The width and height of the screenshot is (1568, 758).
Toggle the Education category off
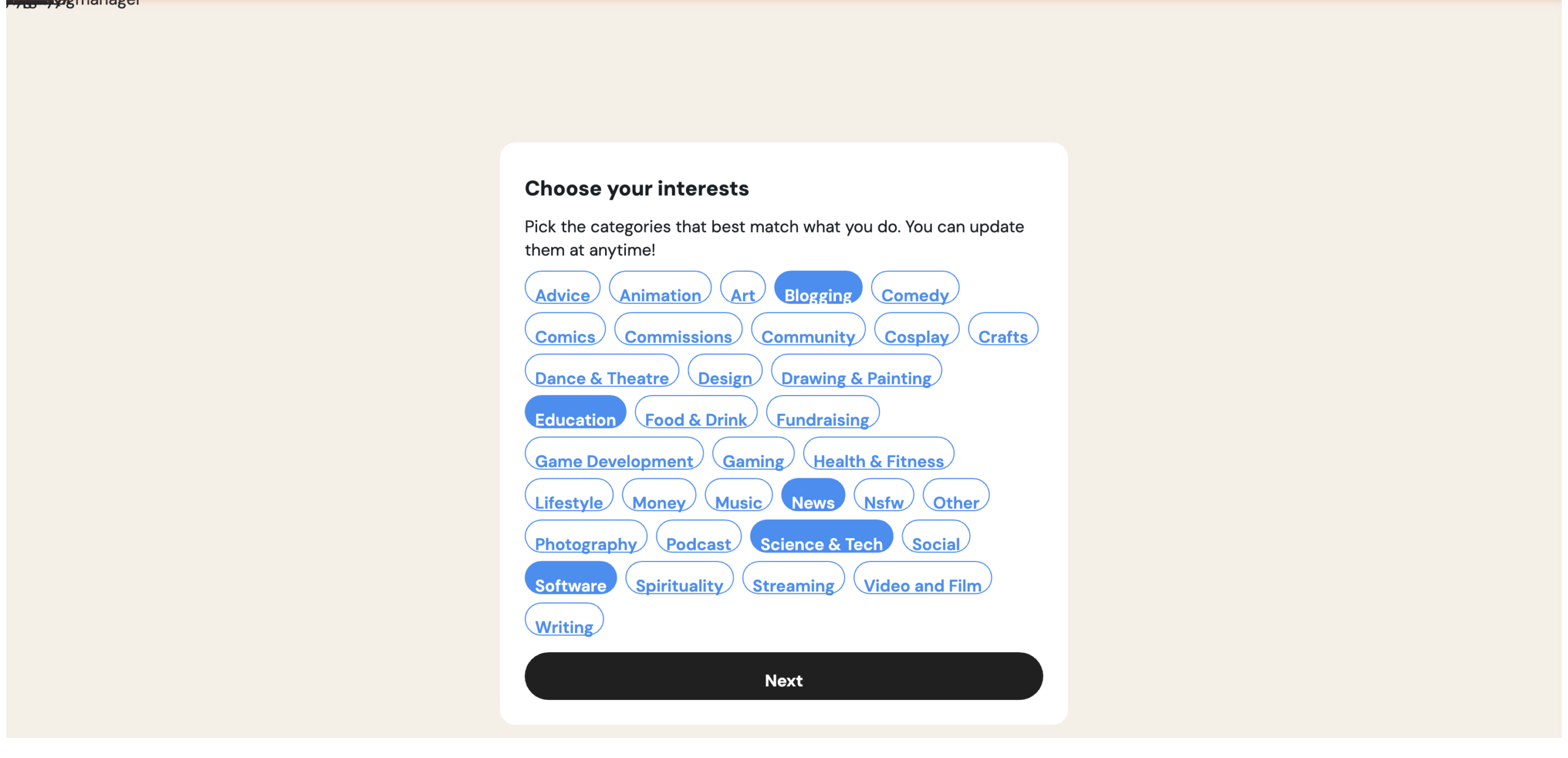pyautogui.click(x=575, y=413)
